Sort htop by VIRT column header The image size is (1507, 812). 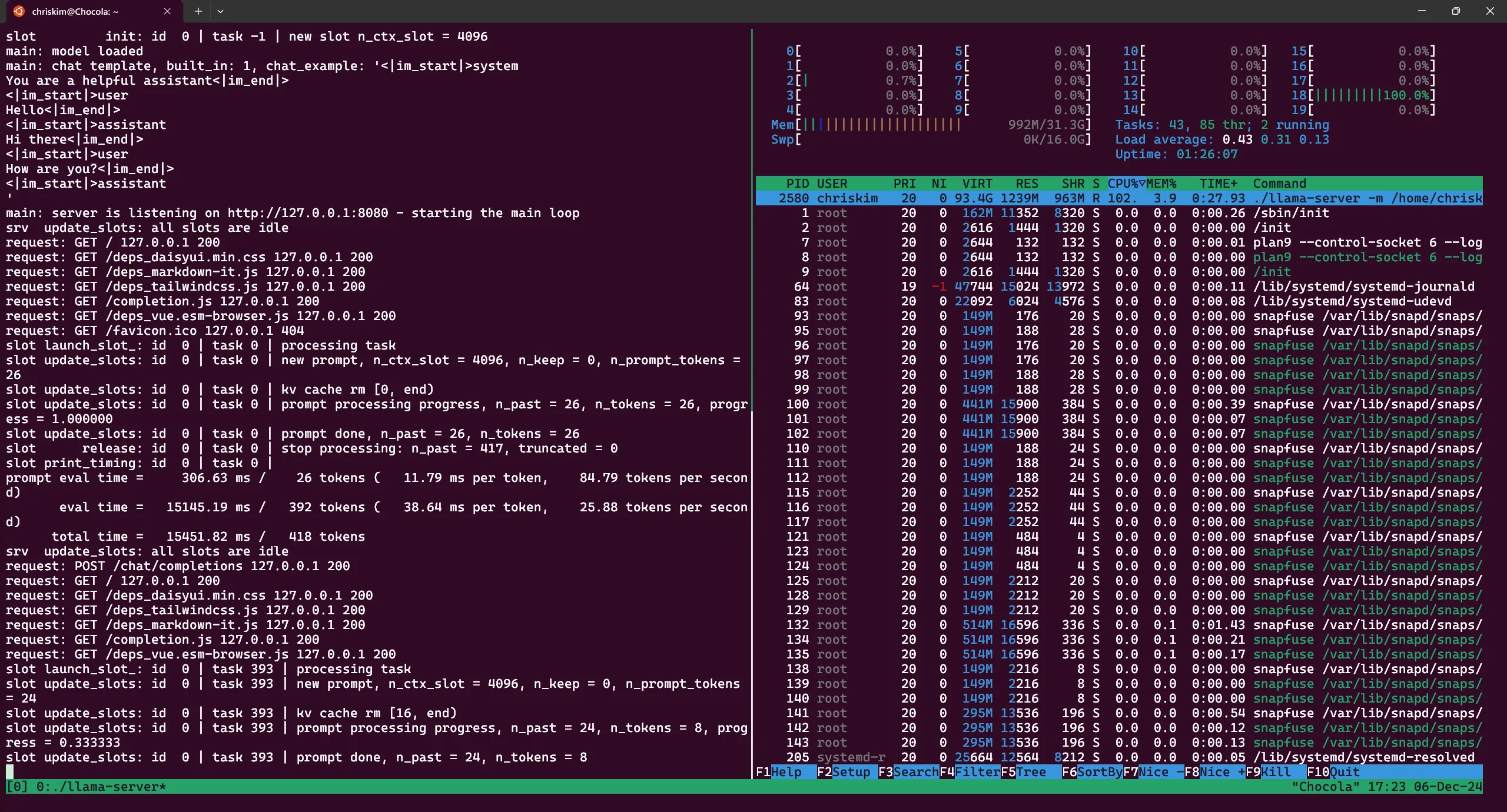pyautogui.click(x=977, y=184)
